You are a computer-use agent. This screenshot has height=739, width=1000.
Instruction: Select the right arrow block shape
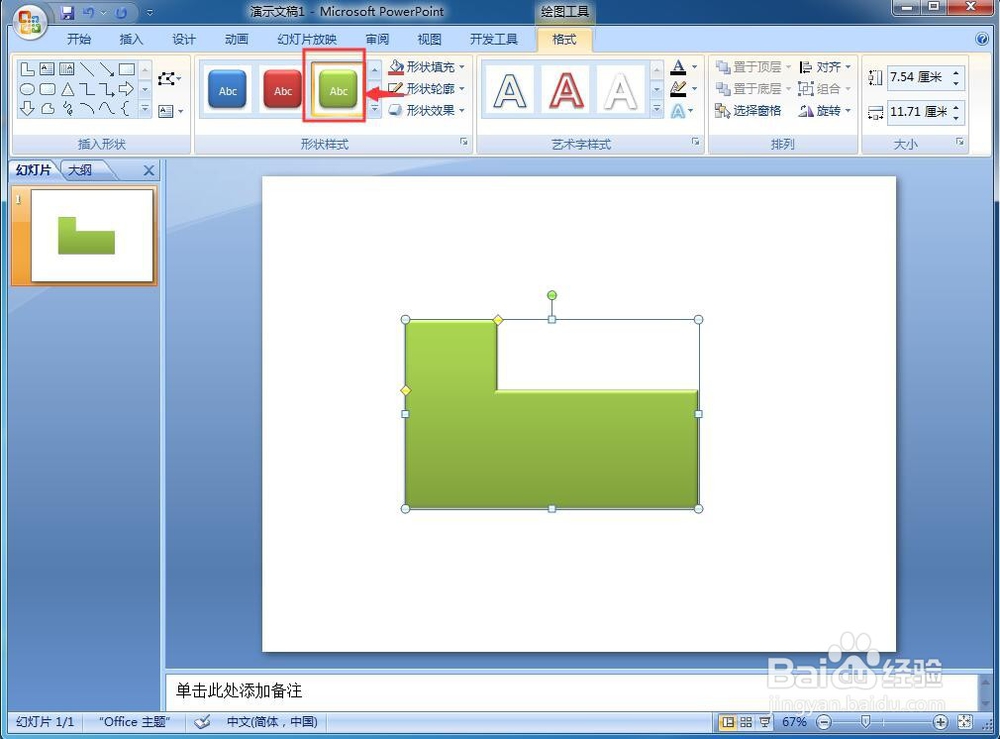point(126,89)
